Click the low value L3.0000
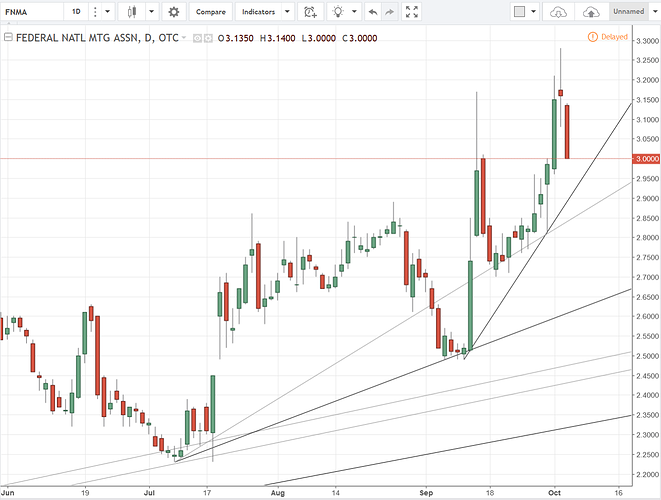The width and height of the screenshot is (661, 500). (319, 38)
